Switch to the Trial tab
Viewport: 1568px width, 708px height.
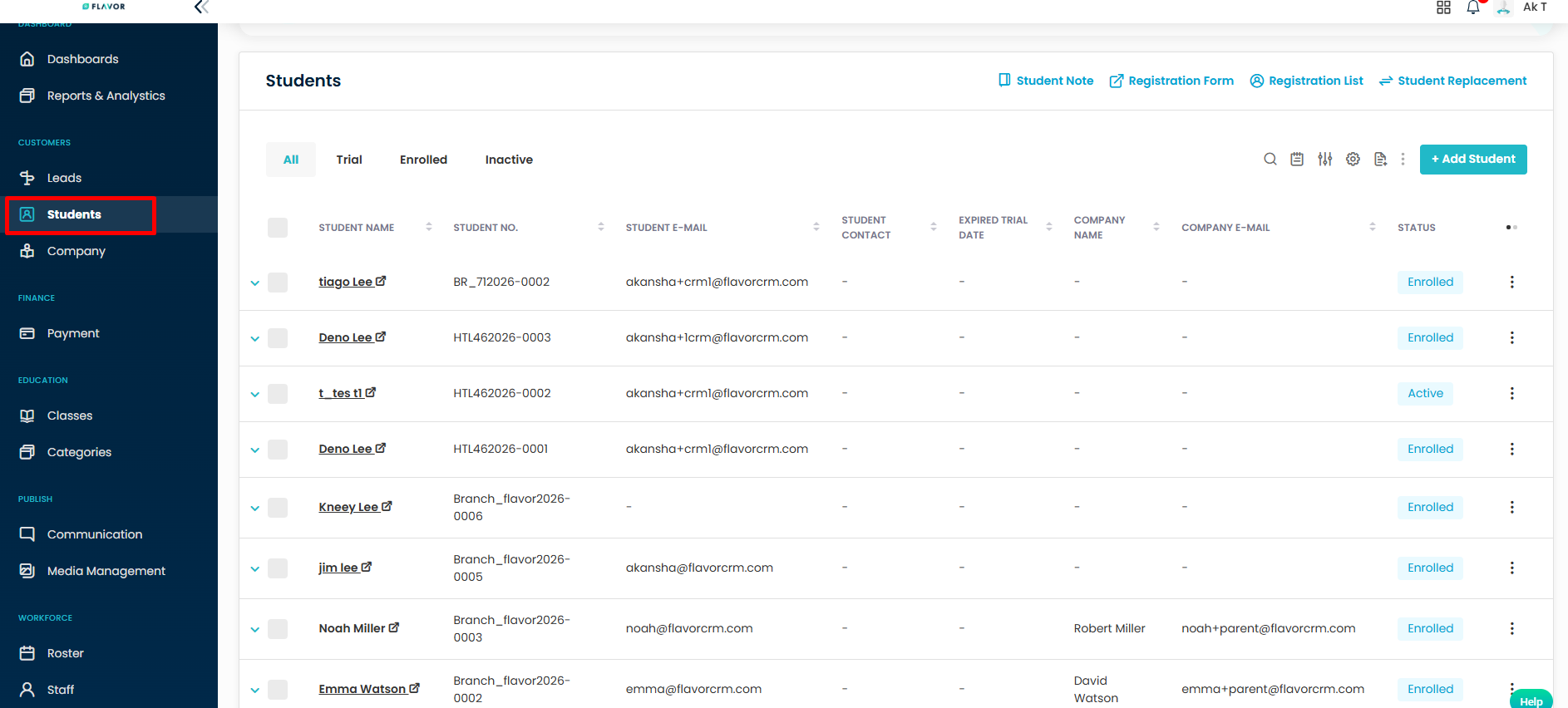pos(349,160)
